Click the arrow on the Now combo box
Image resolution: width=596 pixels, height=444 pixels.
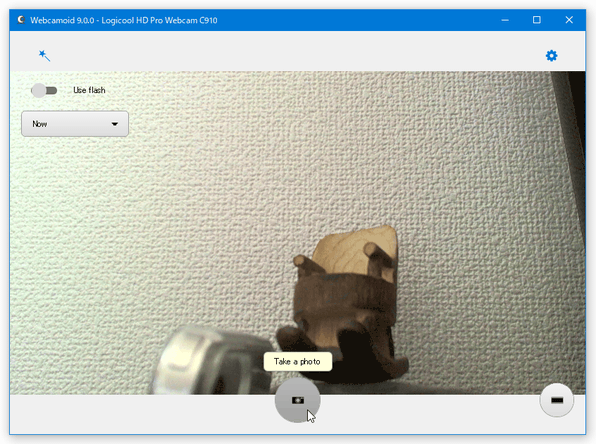pyautogui.click(x=114, y=124)
